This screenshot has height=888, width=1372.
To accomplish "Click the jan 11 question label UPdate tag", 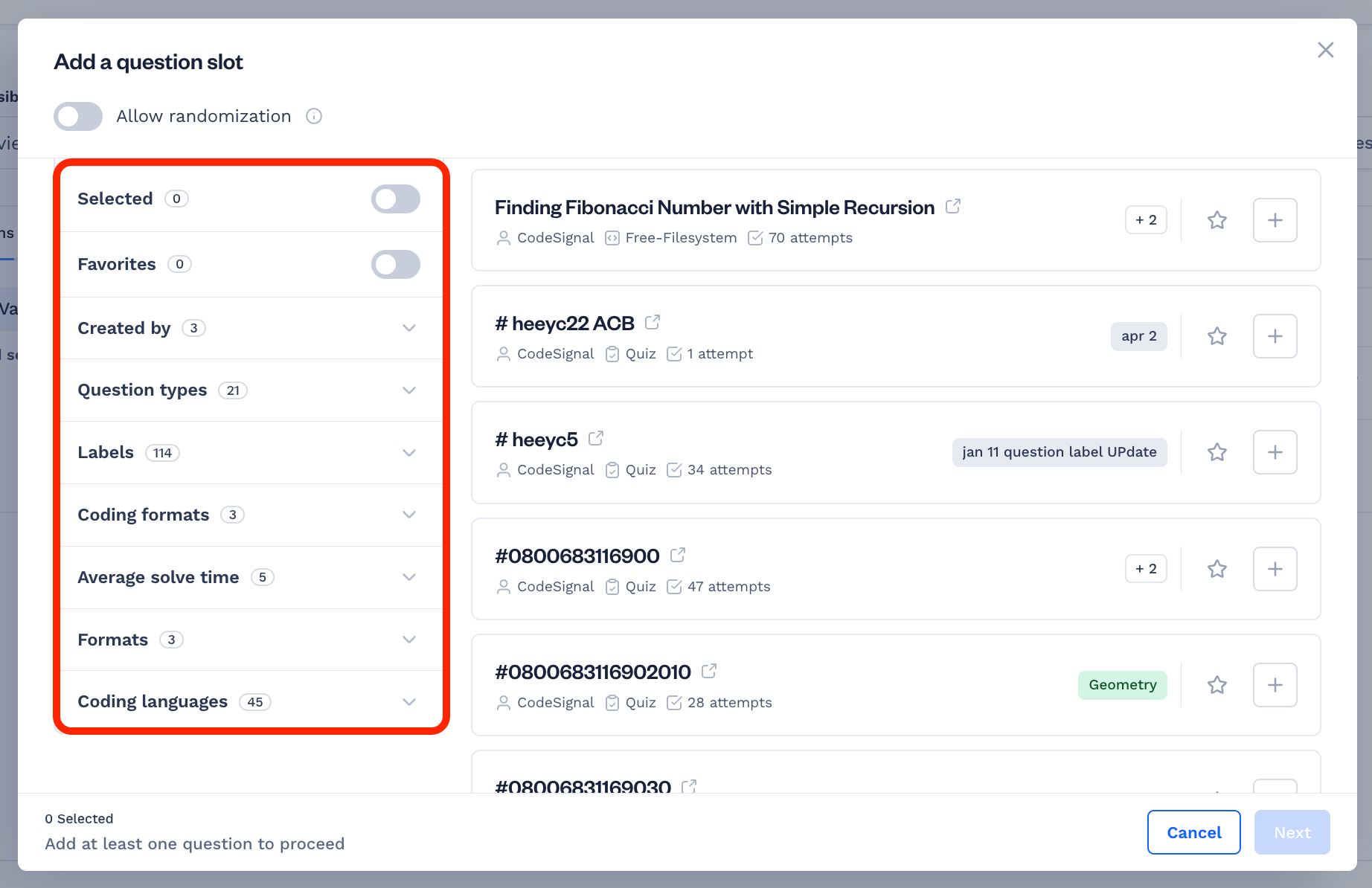I will pos(1059,452).
